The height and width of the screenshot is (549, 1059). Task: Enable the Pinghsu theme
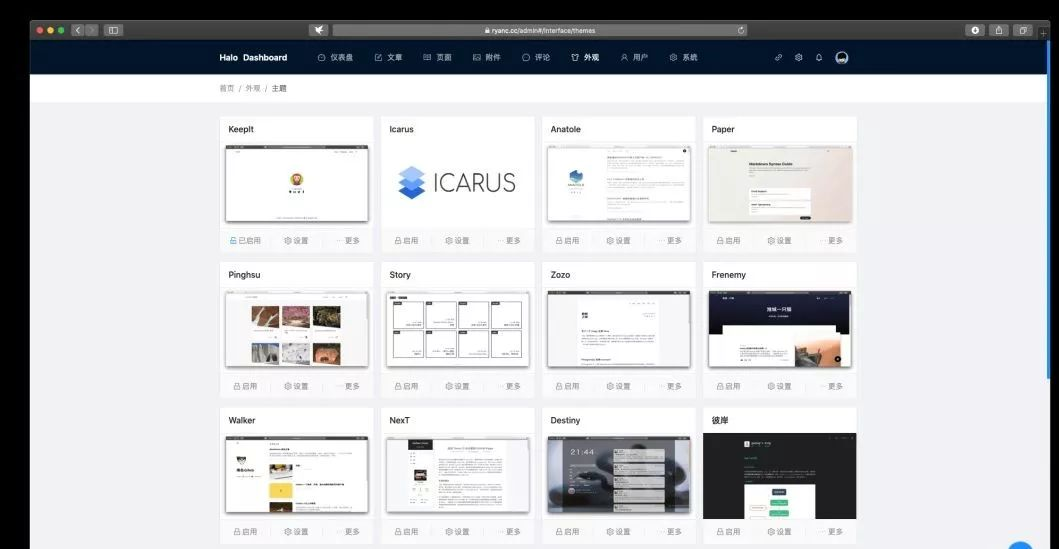tap(245, 386)
